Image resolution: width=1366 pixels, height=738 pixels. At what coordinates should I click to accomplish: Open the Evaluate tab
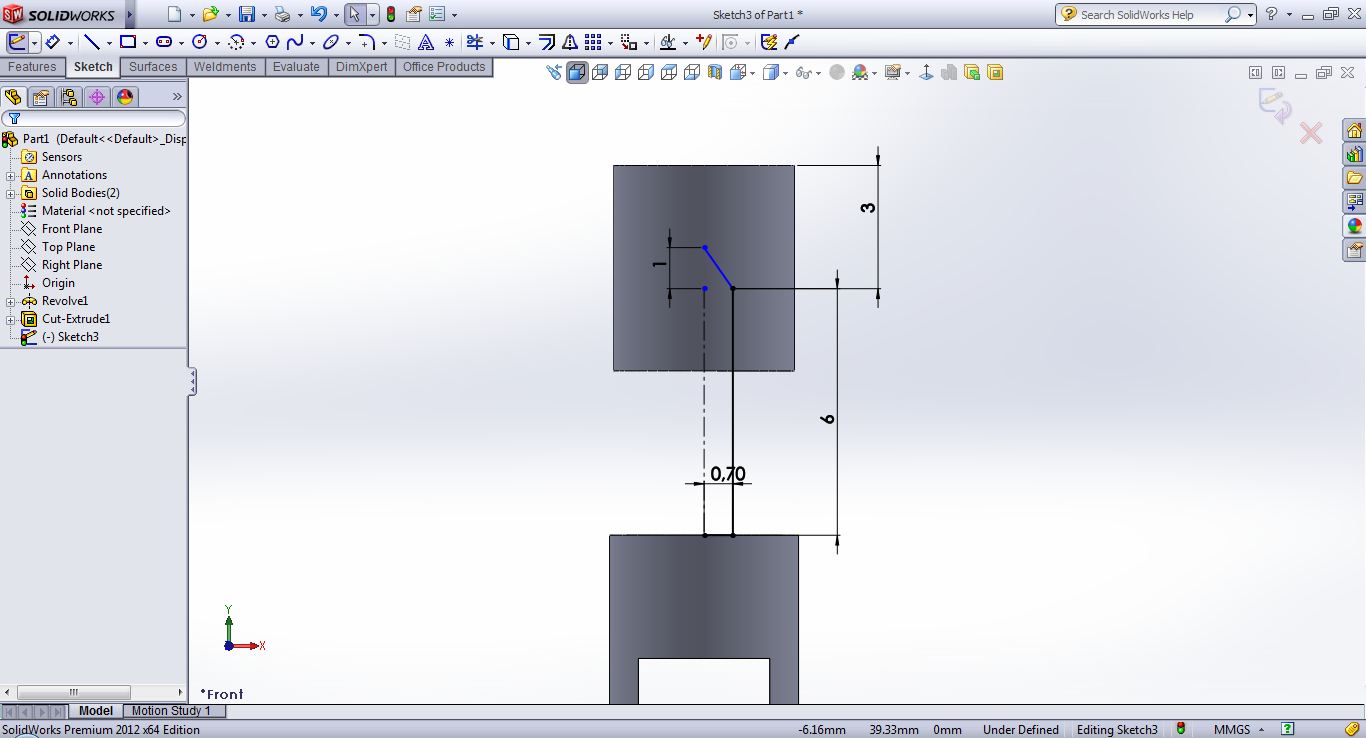point(296,67)
